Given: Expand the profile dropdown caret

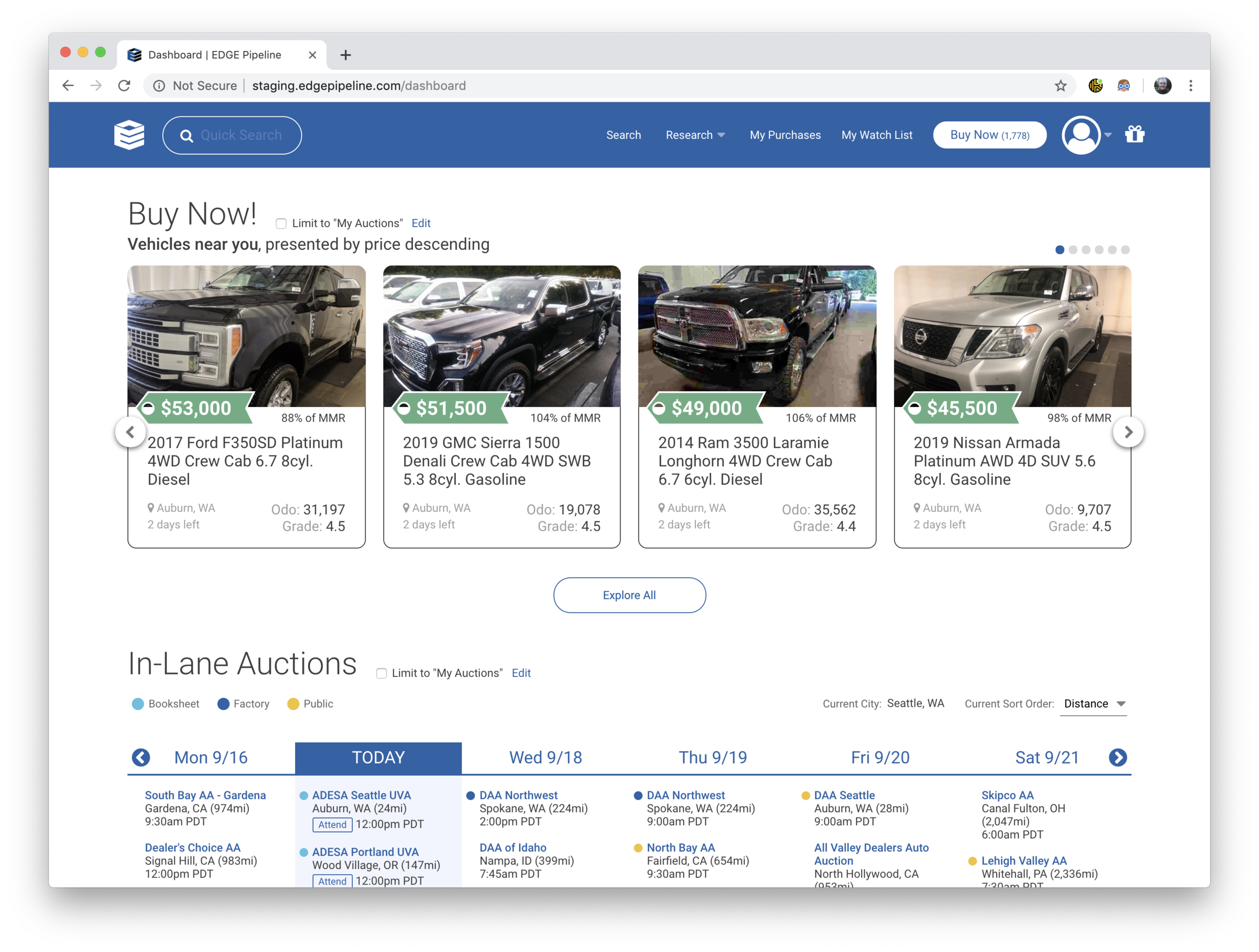Looking at the screenshot, I should pos(1108,135).
